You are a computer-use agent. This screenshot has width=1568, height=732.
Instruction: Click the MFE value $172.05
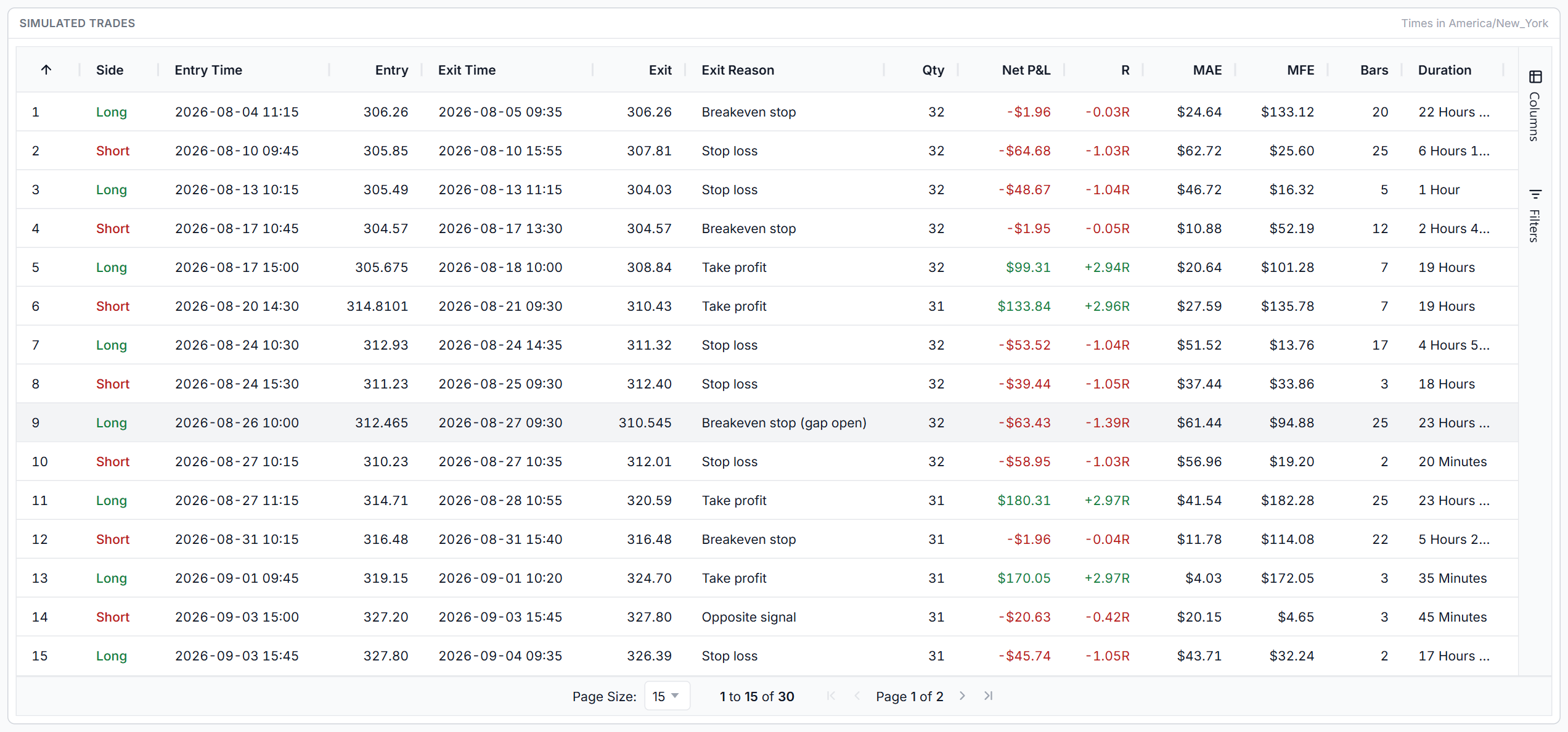(x=1287, y=578)
